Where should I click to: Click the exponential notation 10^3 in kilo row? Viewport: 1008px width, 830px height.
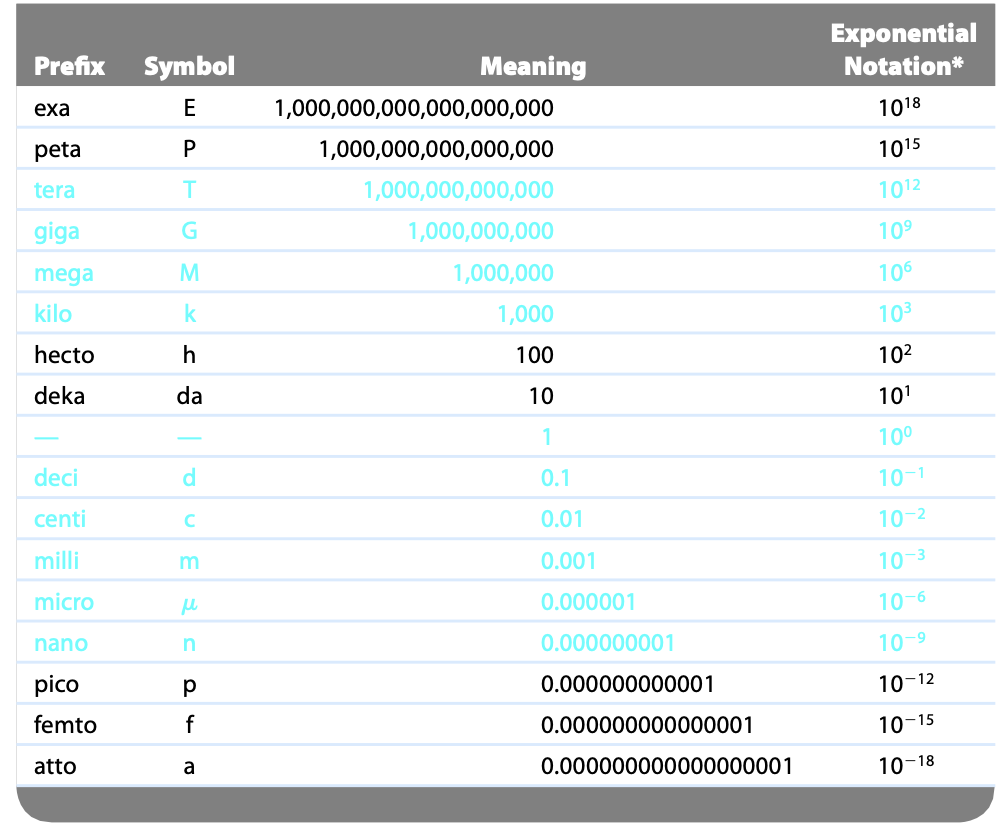[895, 313]
